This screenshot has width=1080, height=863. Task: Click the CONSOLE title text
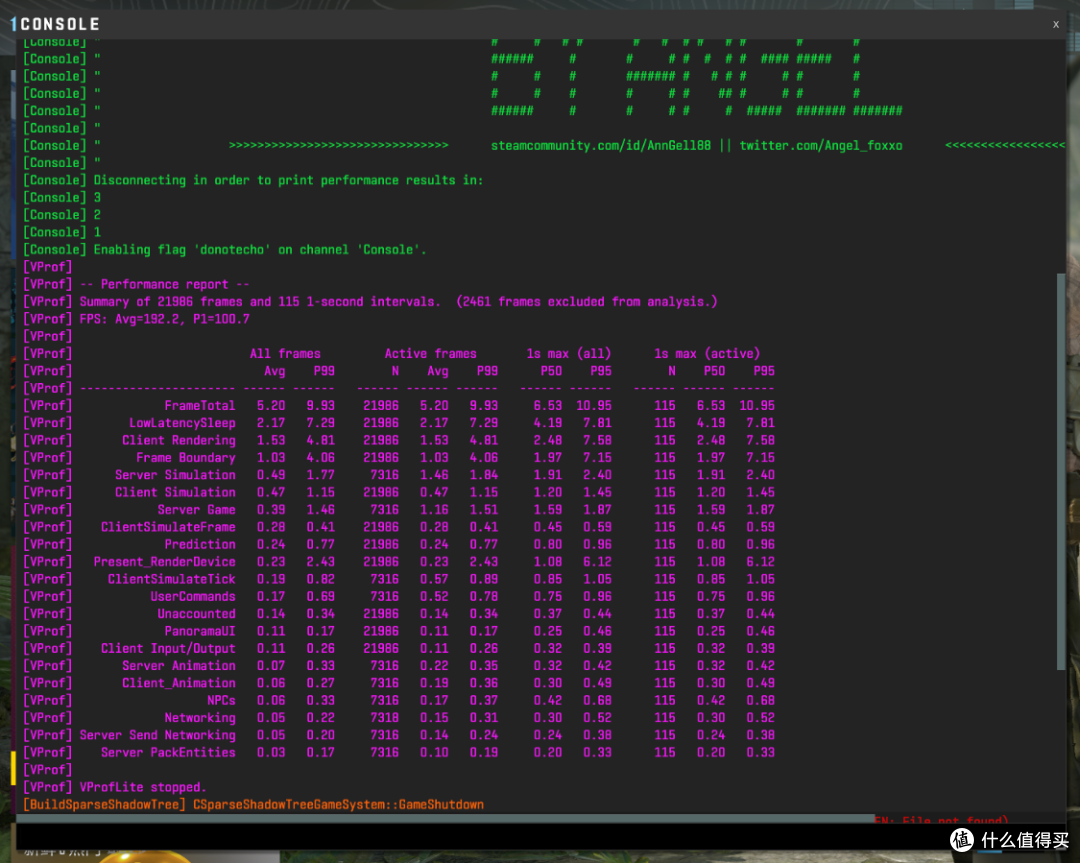60,24
